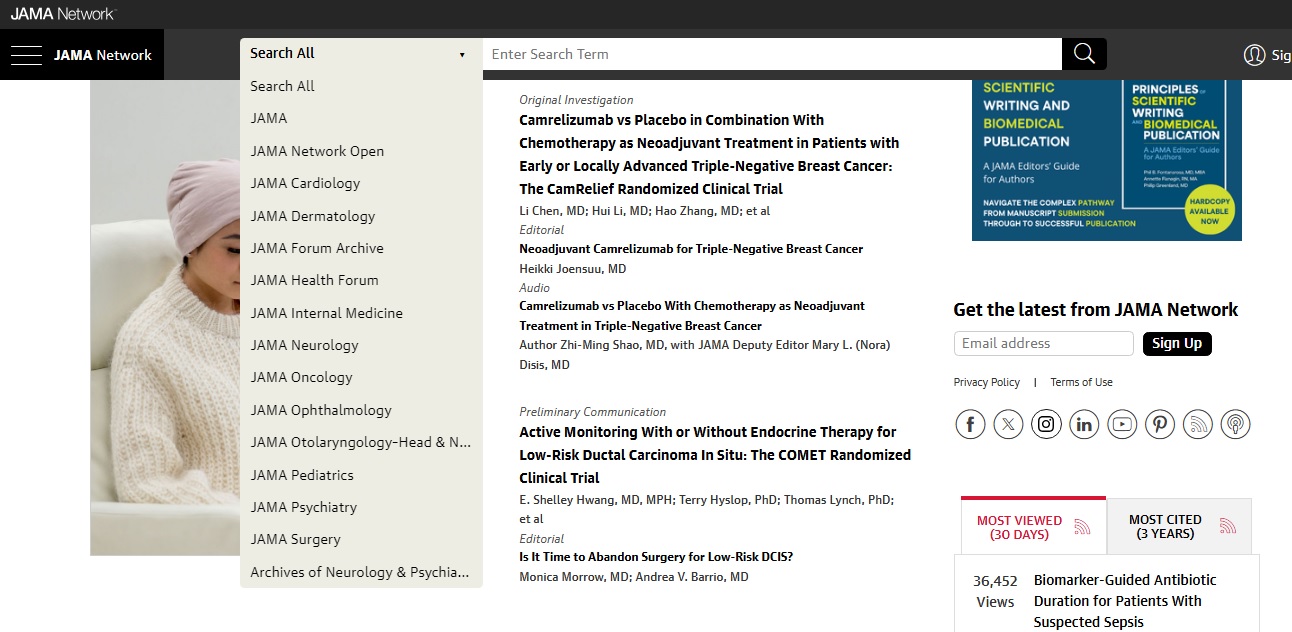
Task: Collapse the Search All journal dropdown
Action: coord(361,54)
